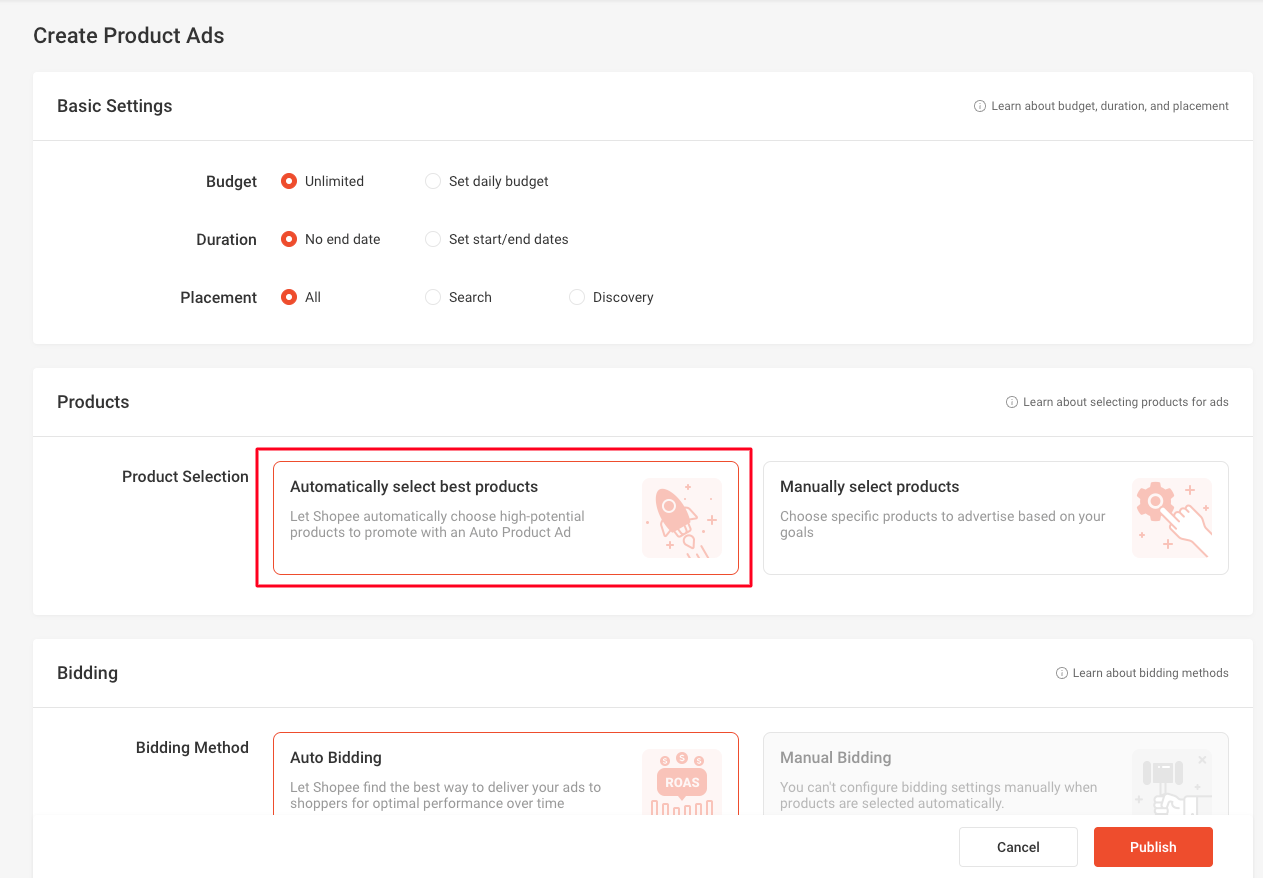The width and height of the screenshot is (1263, 878).
Task: Open Learn about selecting products for ads
Action: coord(1126,402)
